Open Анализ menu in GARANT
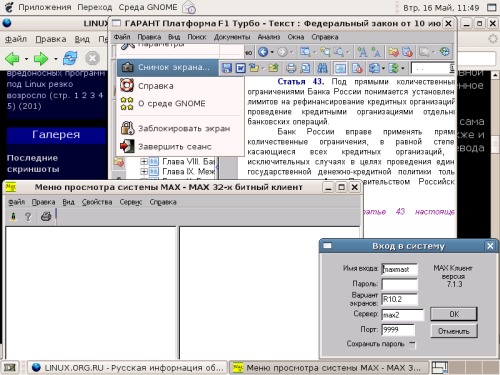Viewport: 500px width, 375px height. point(268,37)
